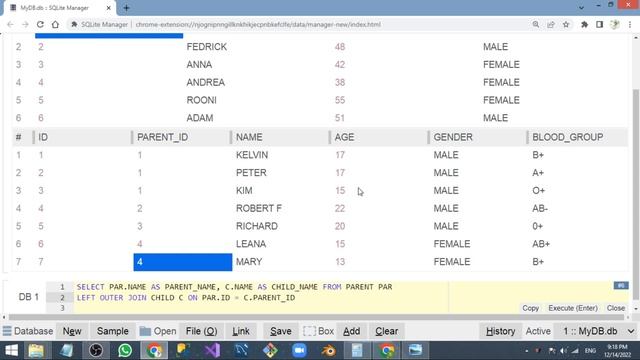Open WhatsApp from the taskbar

click(125, 351)
